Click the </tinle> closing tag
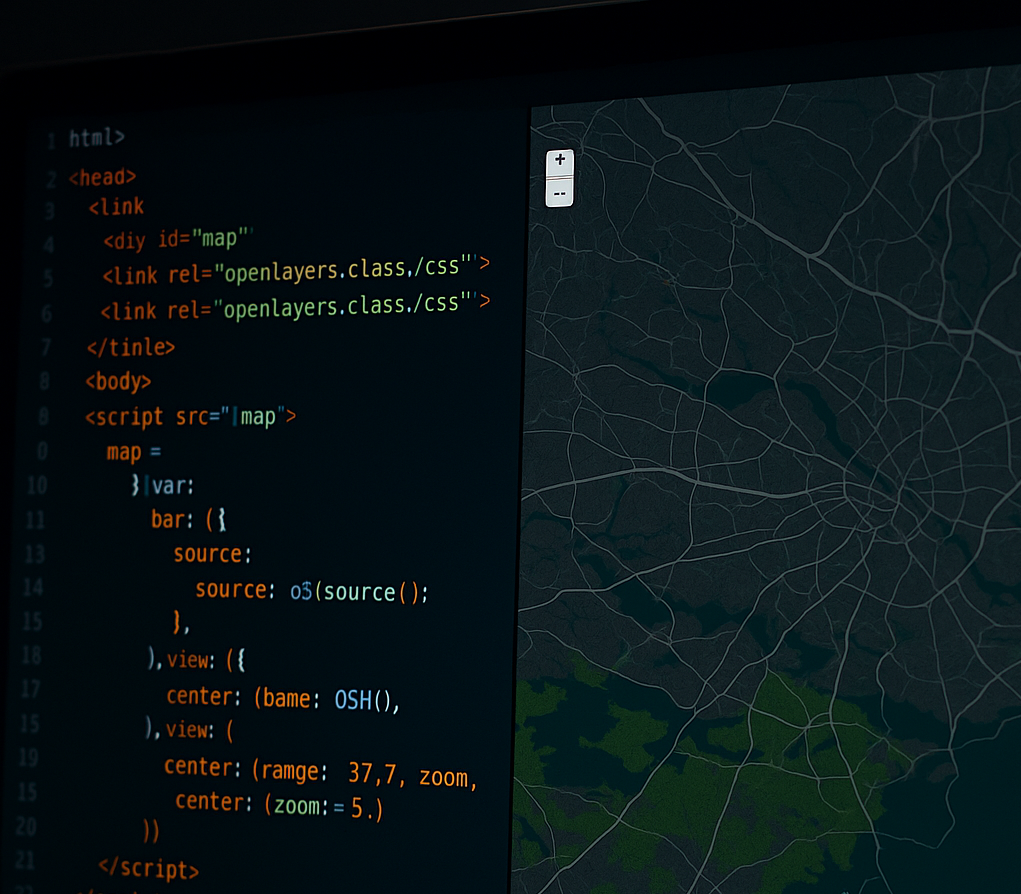Screen dimensions: 1021x894 tap(130, 347)
